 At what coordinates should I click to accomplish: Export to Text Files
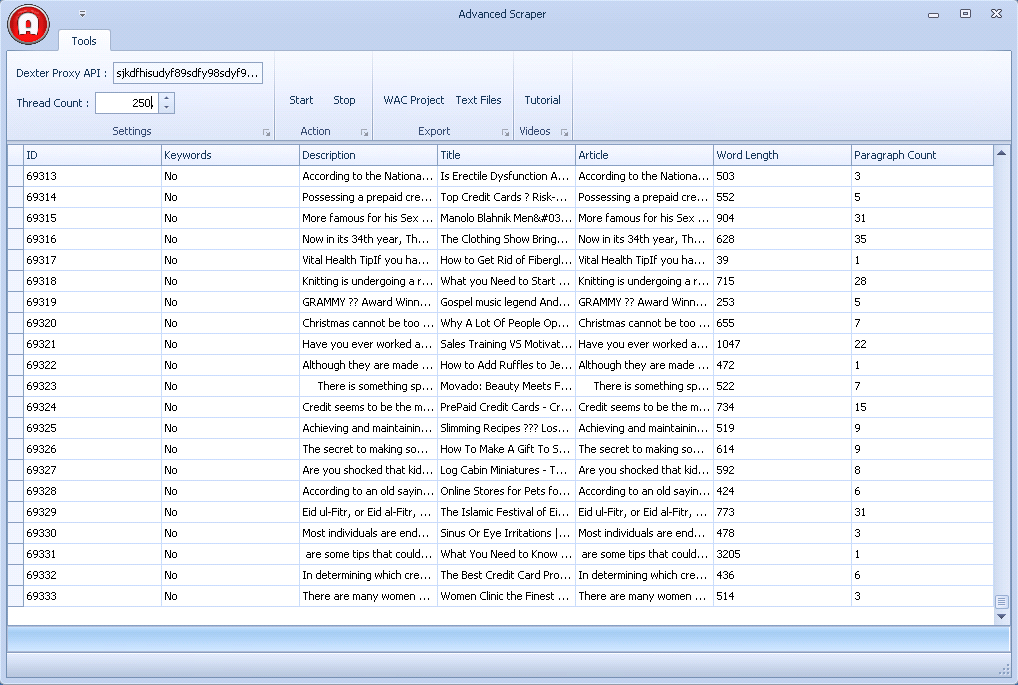[478, 100]
